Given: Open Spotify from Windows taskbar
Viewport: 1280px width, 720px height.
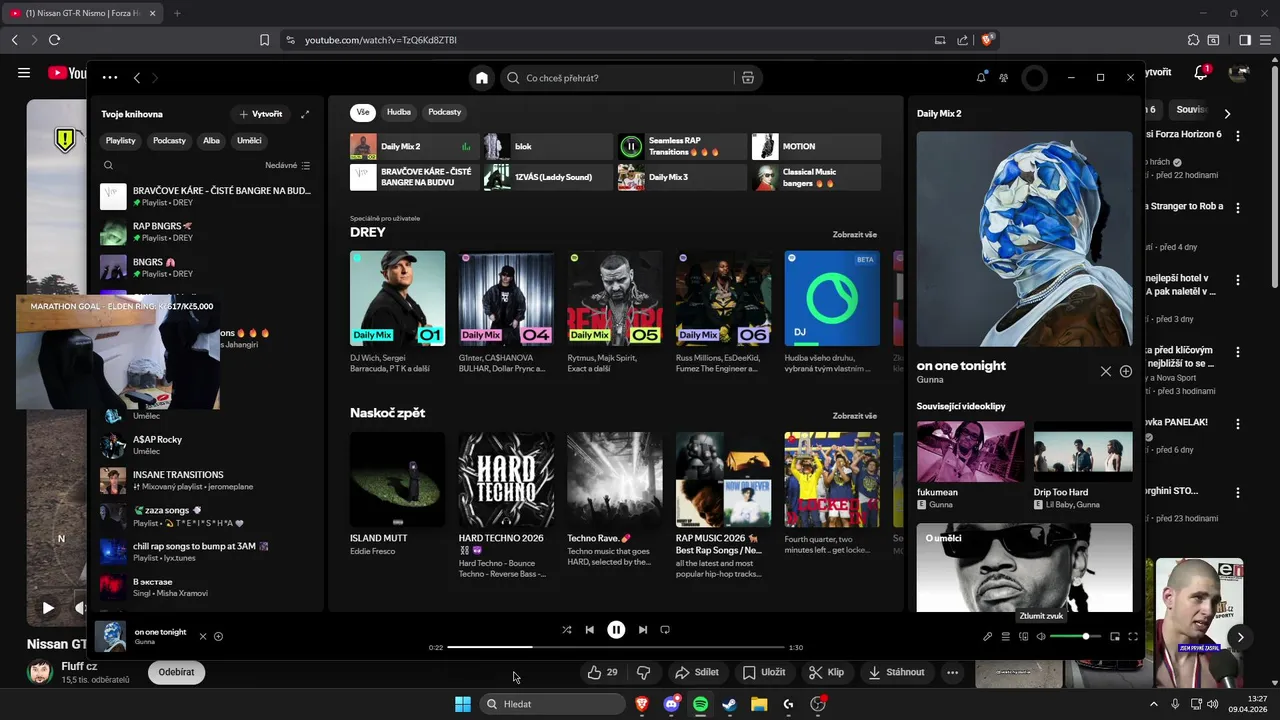Looking at the screenshot, I should click(701, 704).
